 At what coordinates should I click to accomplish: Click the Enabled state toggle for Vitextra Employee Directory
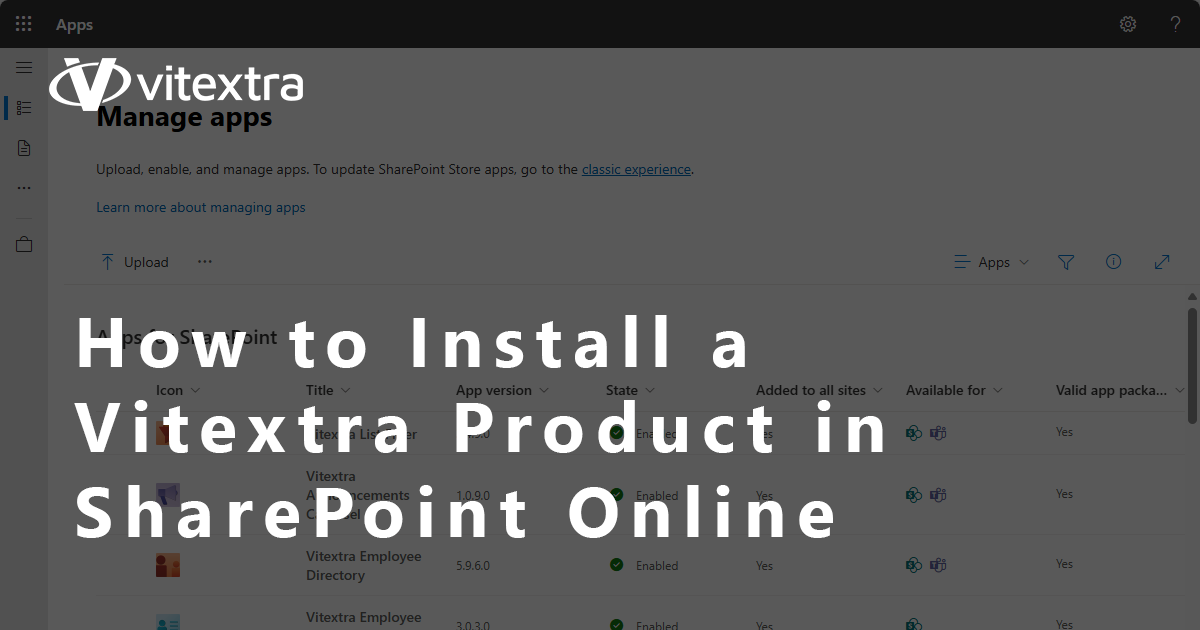(617, 565)
